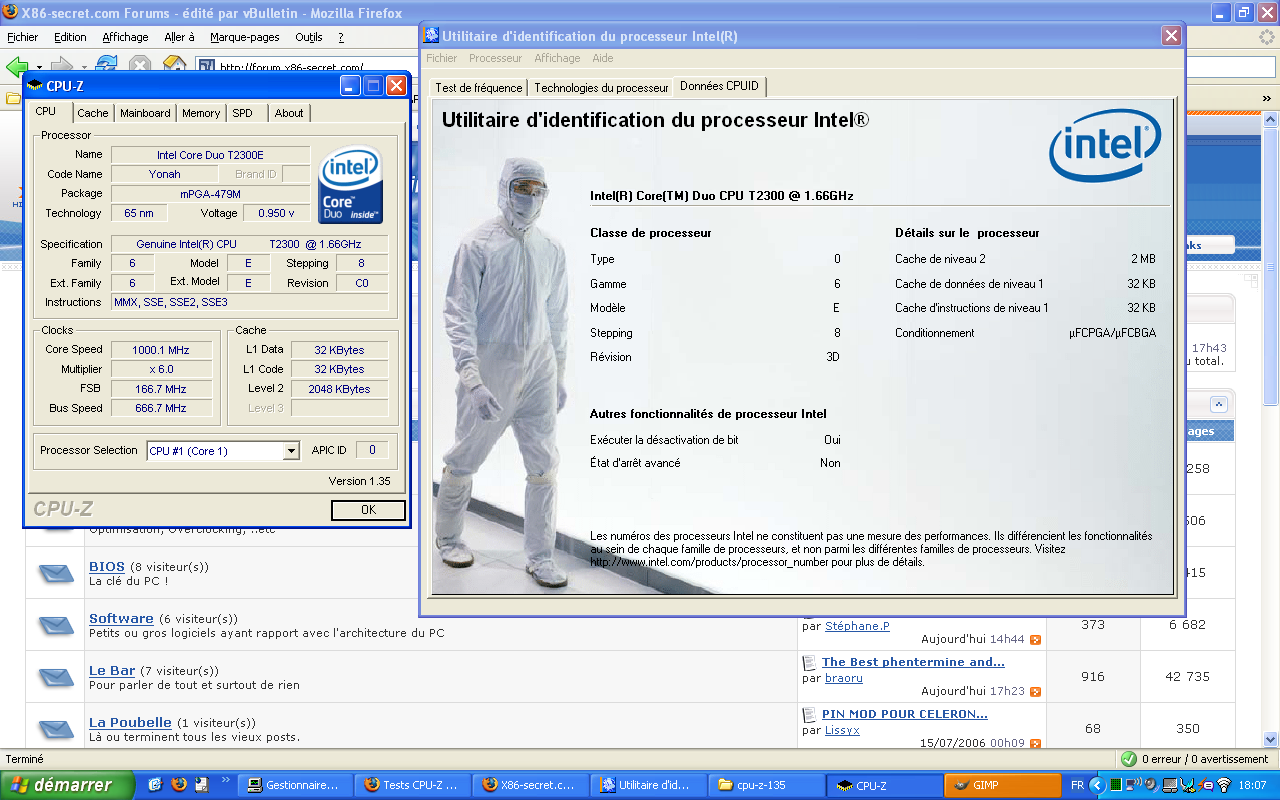The height and width of the screenshot is (800, 1280).
Task: Click the Intel logo in the identification utility
Action: (1105, 146)
